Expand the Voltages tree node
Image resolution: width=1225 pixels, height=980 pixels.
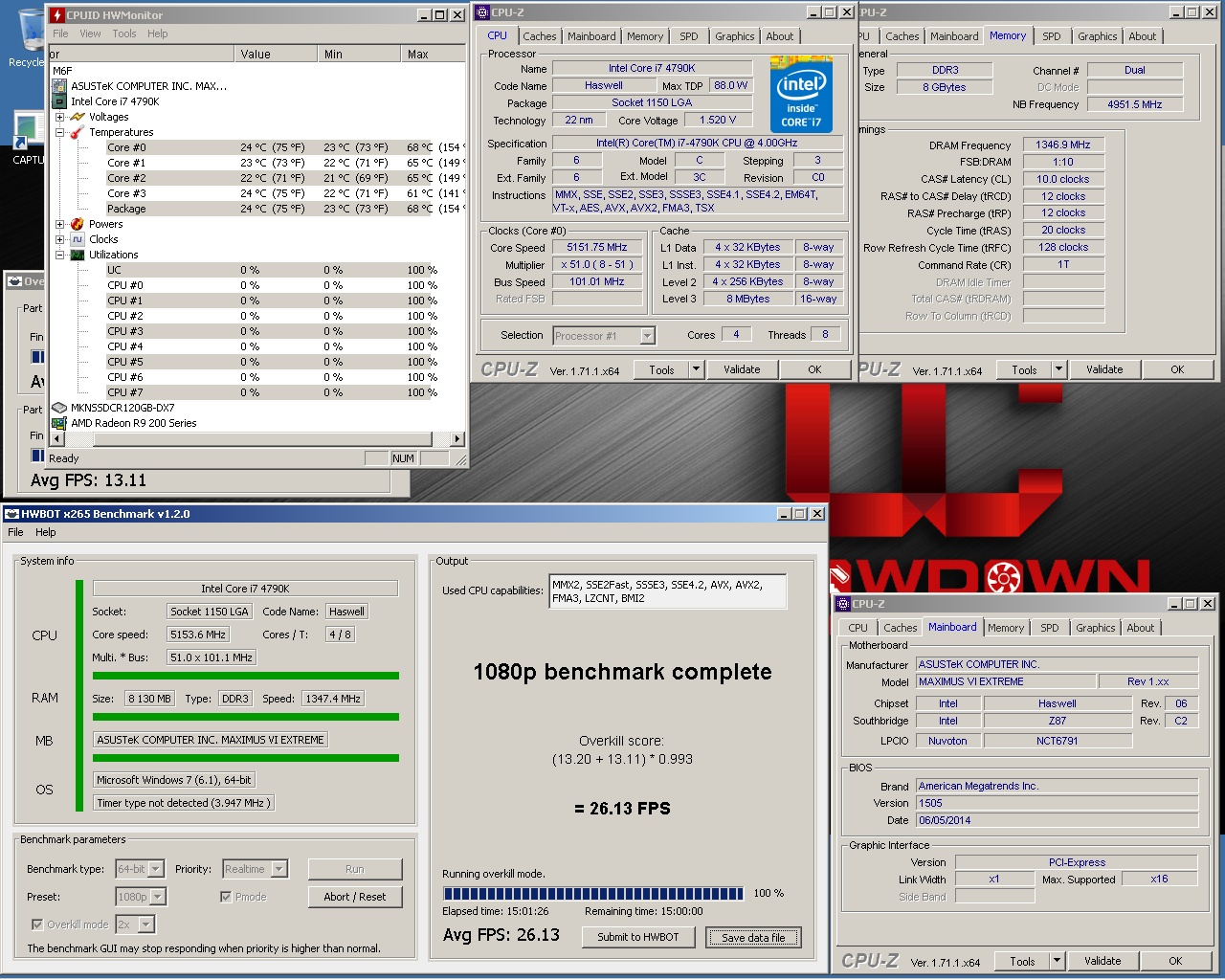pyautogui.click(x=59, y=117)
